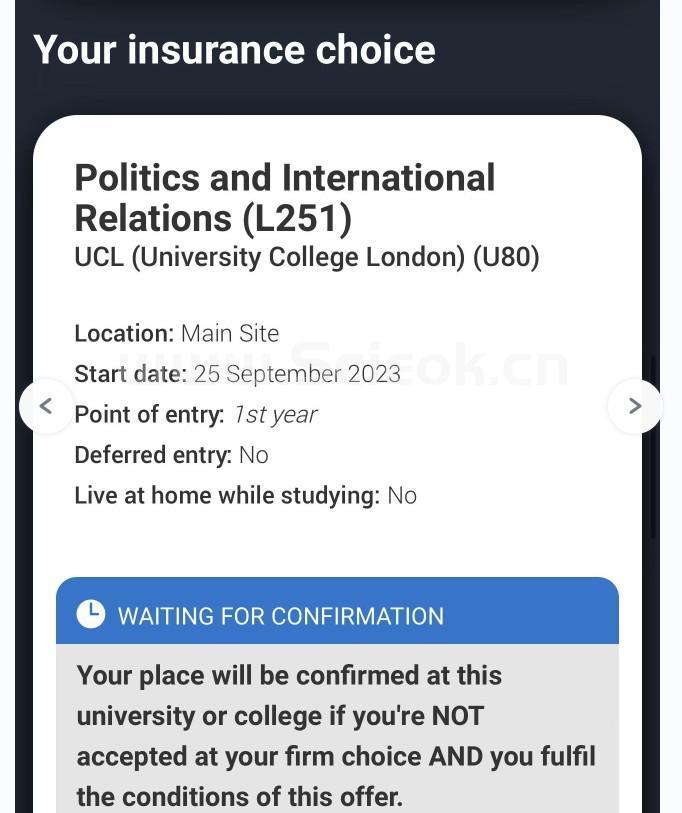This screenshot has height=813, width=682.
Task: Select the "1st year" entry value
Action: (275, 414)
